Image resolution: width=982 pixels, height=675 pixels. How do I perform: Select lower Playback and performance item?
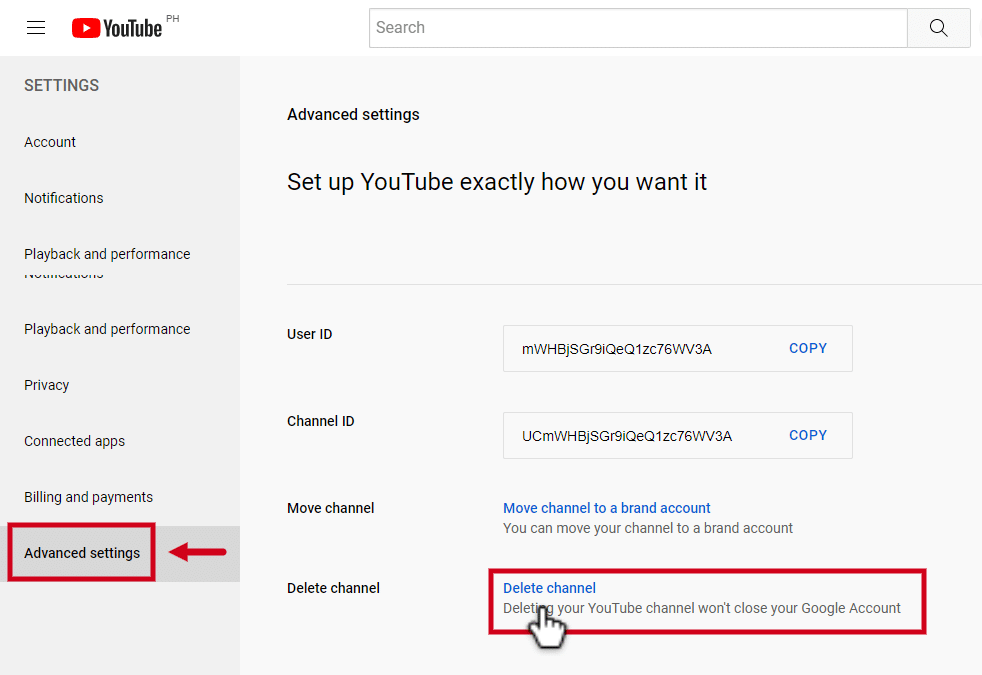tap(107, 329)
